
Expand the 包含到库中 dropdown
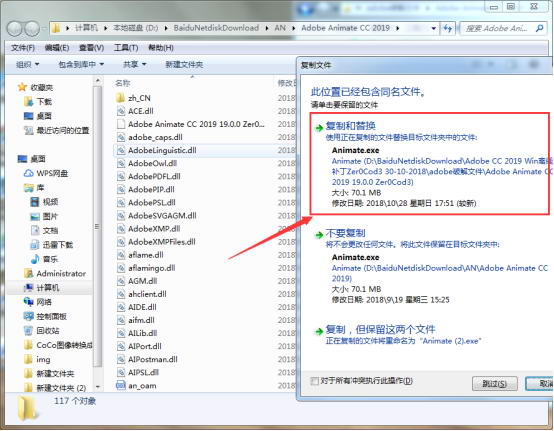pos(81,65)
